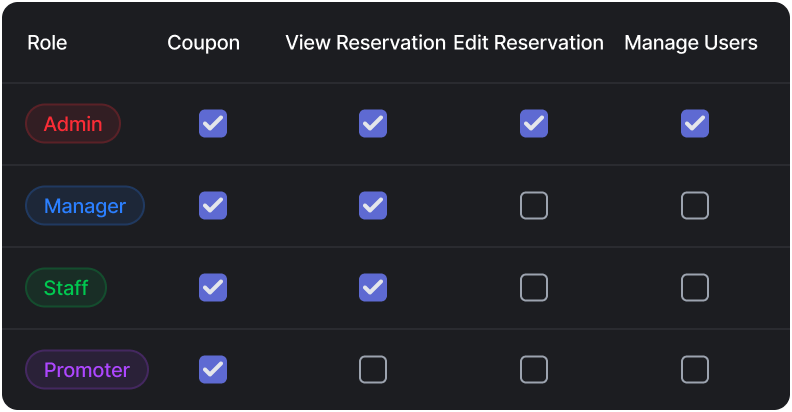Select the blue Manager role badge

85,206
